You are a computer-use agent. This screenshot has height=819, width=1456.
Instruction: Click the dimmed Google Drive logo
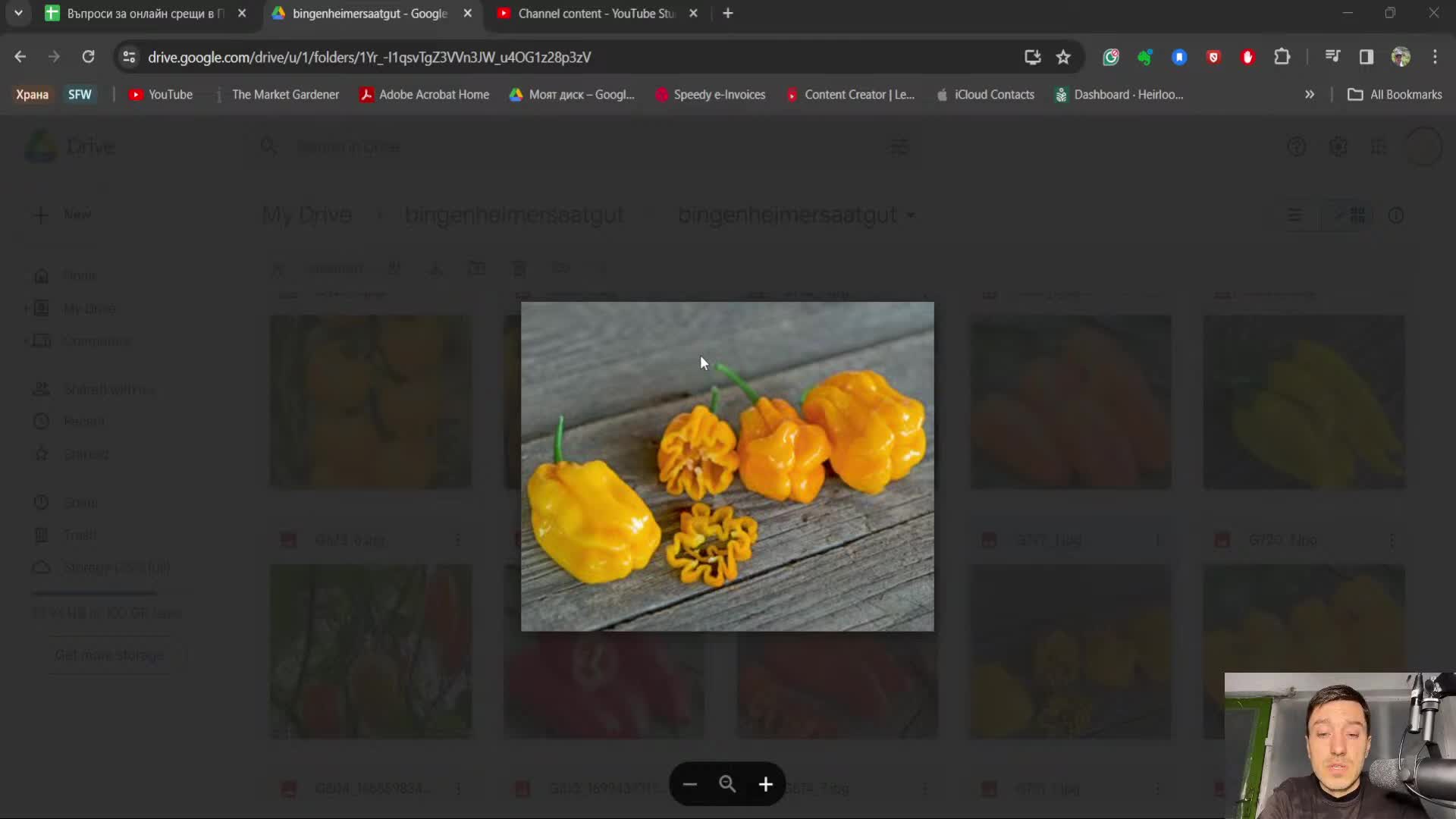click(40, 146)
